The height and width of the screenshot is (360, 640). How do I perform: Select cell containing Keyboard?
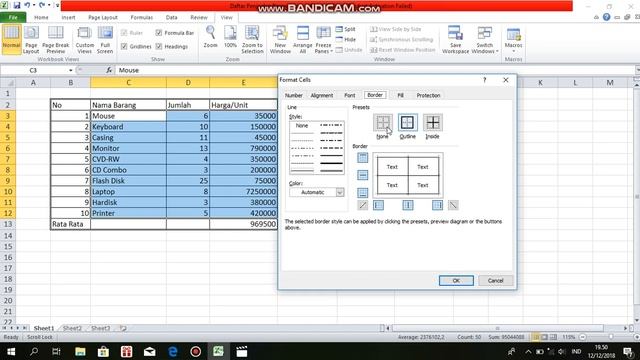point(128,127)
